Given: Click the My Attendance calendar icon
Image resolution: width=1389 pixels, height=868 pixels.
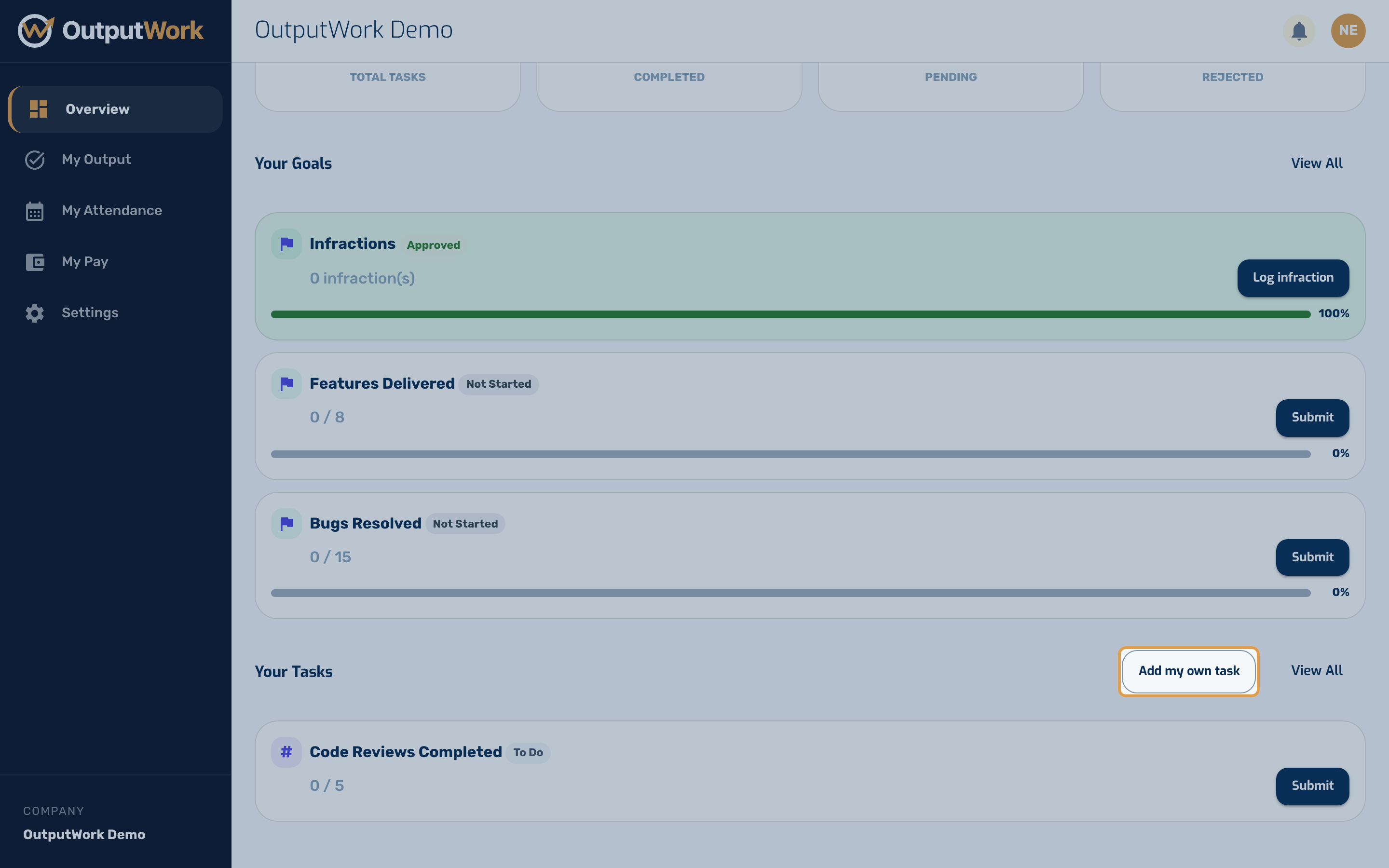Looking at the screenshot, I should 35,211.
